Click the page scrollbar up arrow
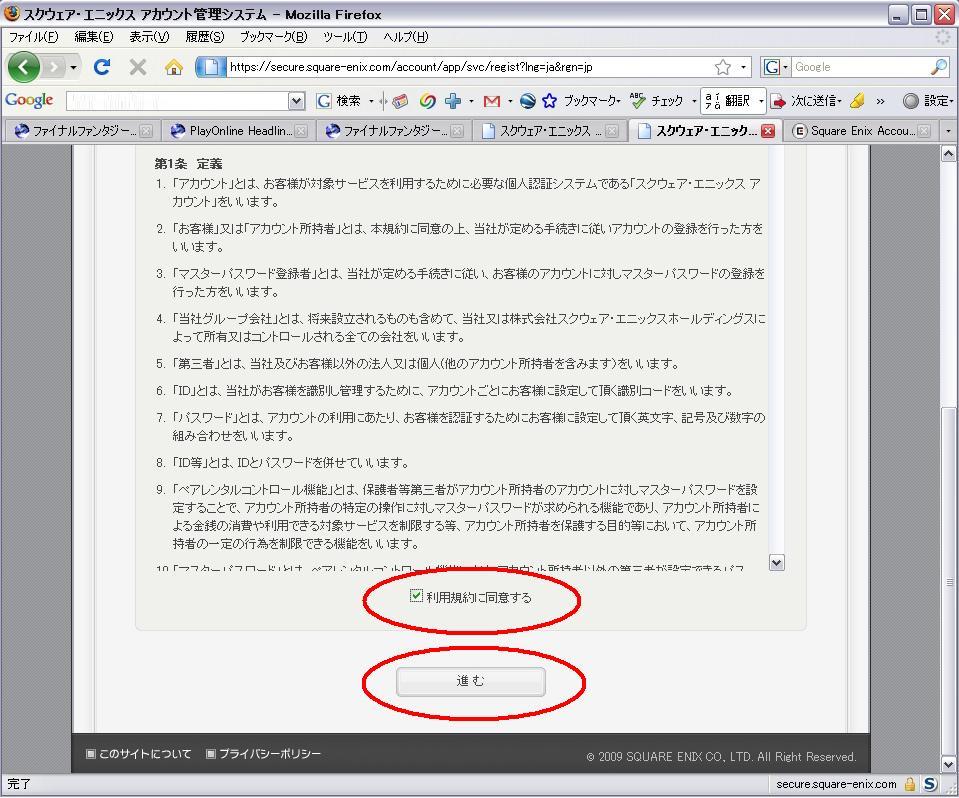Image resolution: width=959 pixels, height=798 pixels. [x=948, y=153]
